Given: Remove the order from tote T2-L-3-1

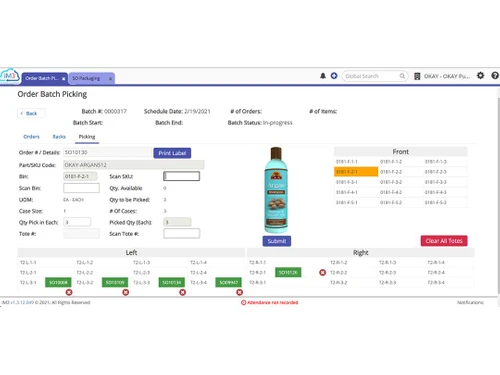Looking at the screenshot, I should coord(69,292).
